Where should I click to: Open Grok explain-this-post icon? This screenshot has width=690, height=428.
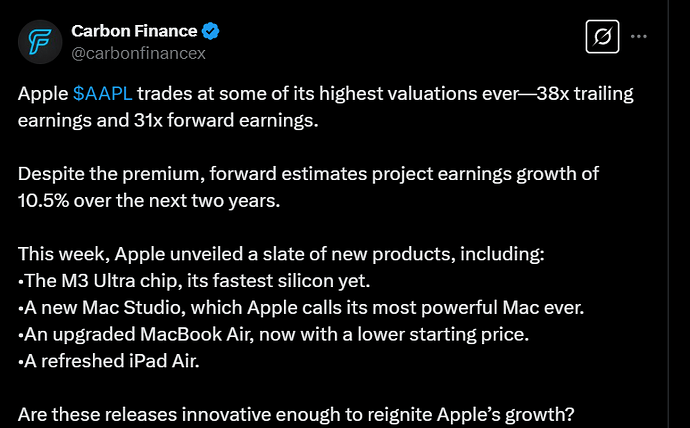602,37
